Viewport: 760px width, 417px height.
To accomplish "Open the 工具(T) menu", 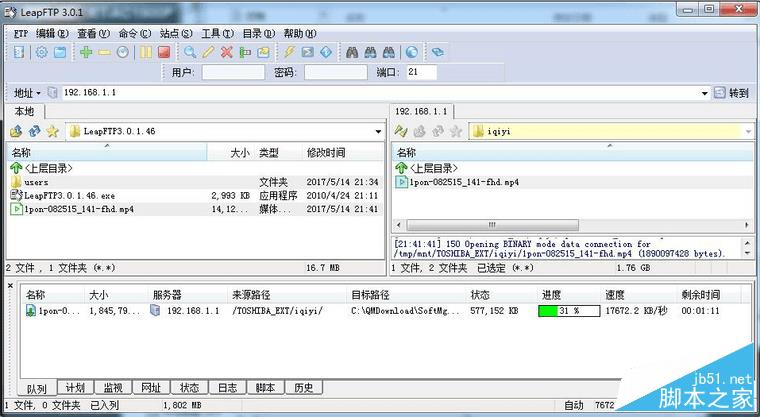I will pos(217,33).
